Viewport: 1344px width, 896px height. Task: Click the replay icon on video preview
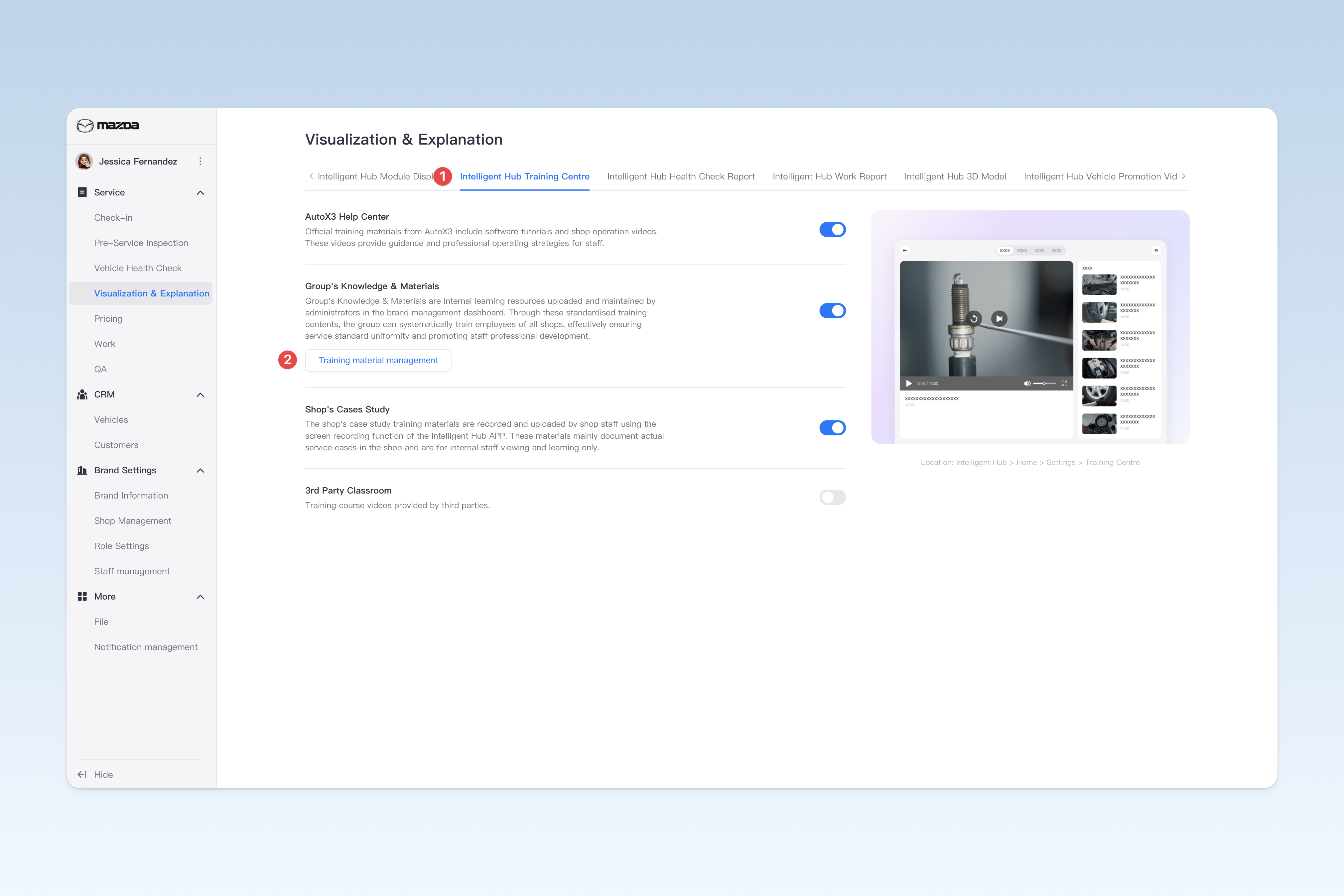click(974, 319)
